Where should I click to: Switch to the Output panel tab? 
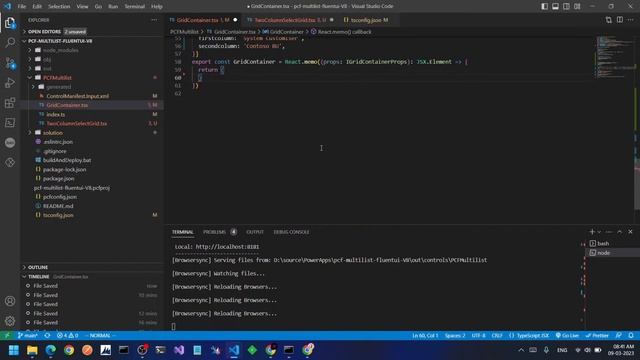tap(255, 232)
